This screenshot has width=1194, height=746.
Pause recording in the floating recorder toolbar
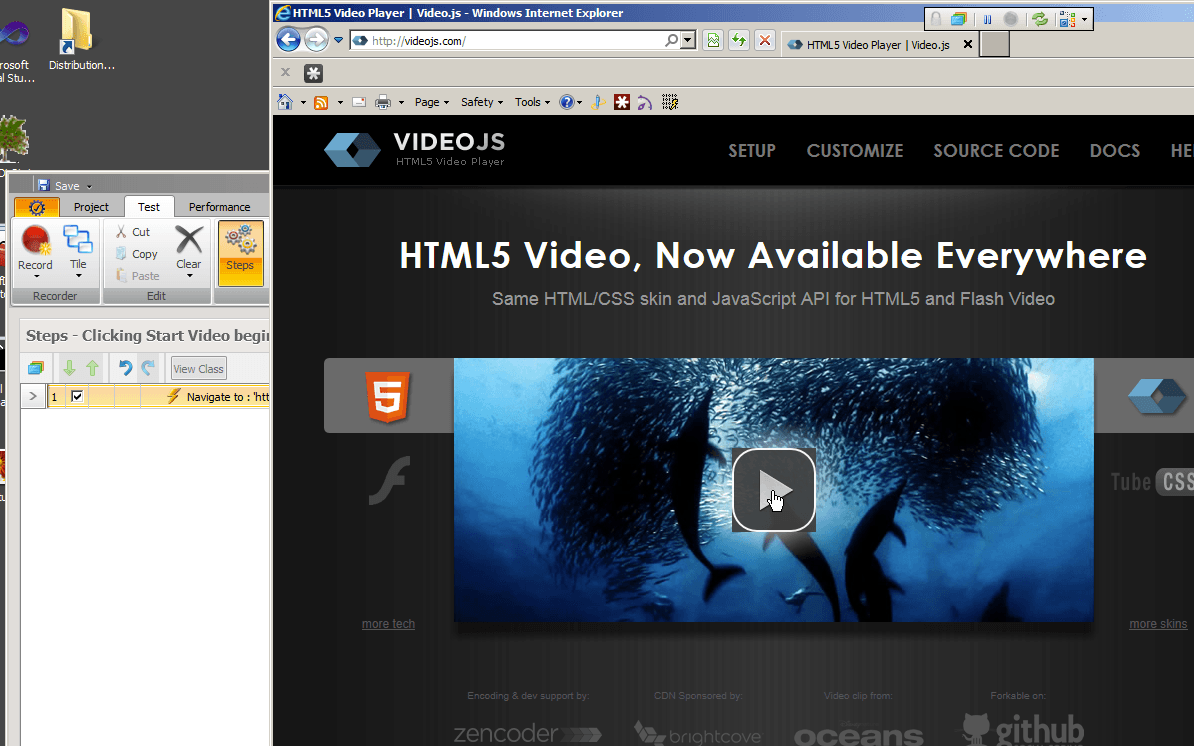[987, 20]
